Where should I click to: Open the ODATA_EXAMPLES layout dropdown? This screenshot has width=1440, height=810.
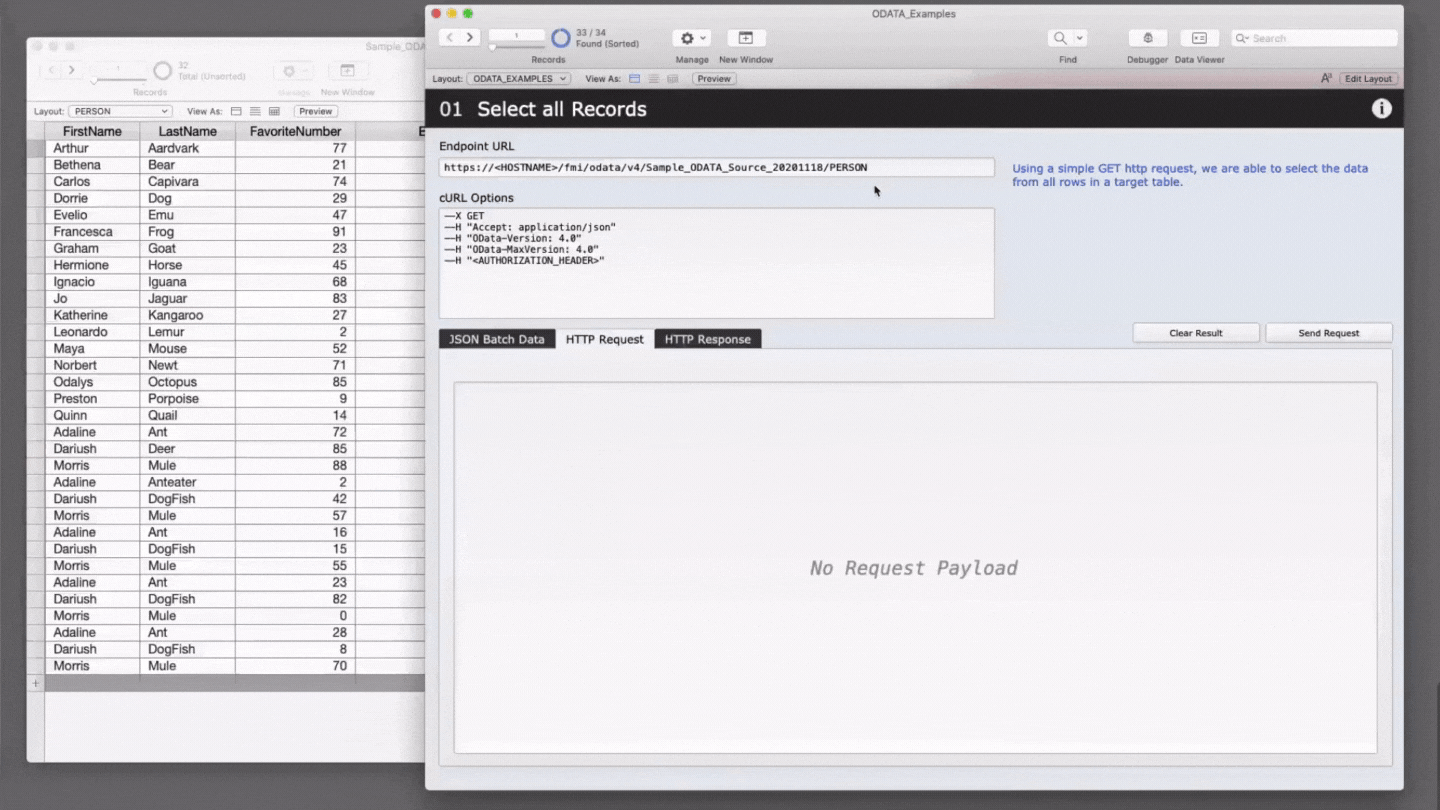tap(518, 78)
